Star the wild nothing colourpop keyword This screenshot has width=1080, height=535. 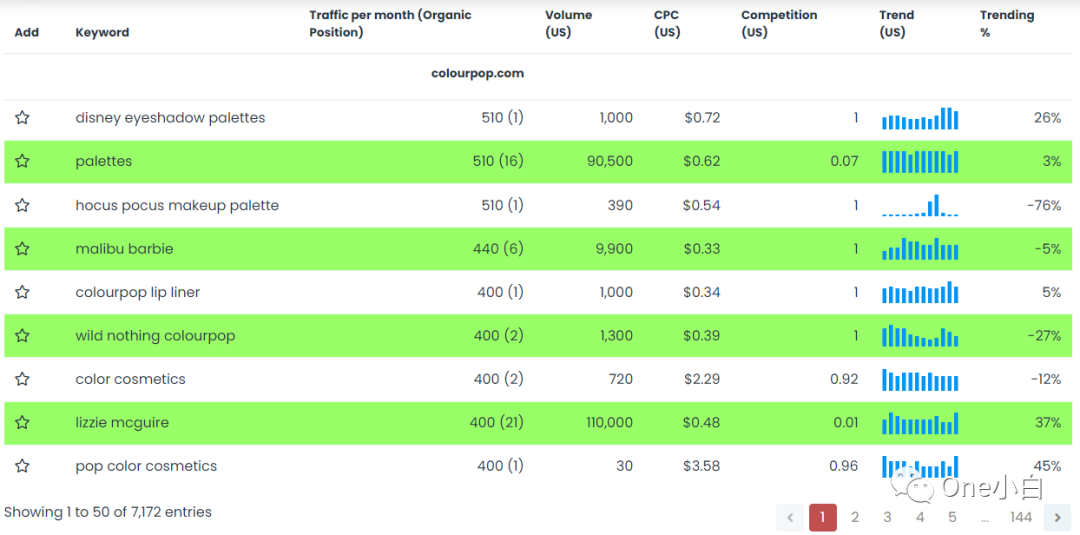tap(22, 335)
